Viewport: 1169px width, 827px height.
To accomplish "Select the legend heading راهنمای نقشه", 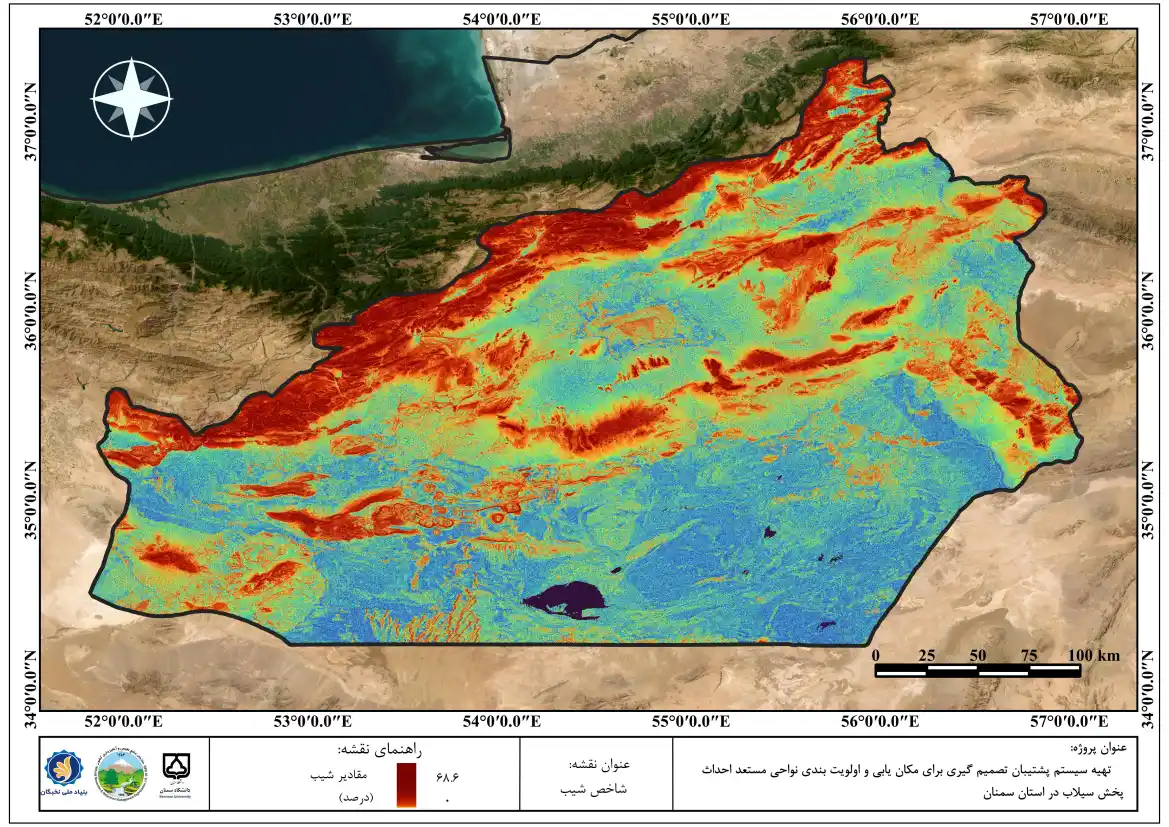I will click(x=379, y=749).
